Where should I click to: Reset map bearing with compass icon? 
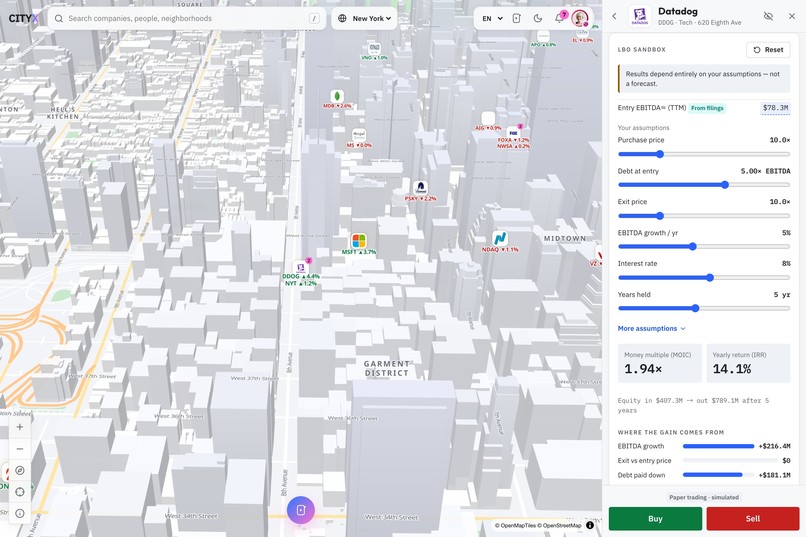20,470
